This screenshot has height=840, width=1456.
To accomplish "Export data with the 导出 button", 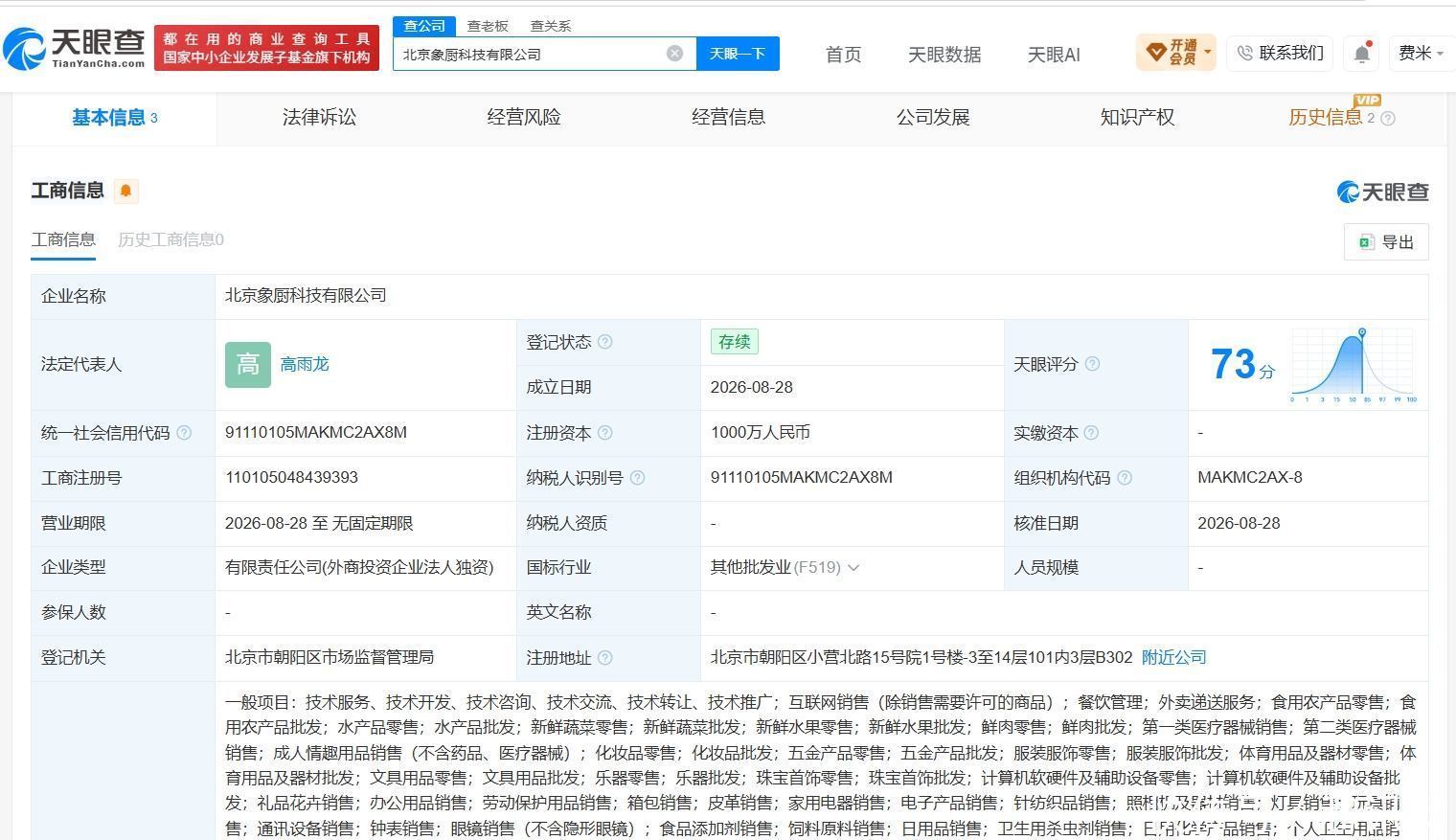I will pos(1386,242).
